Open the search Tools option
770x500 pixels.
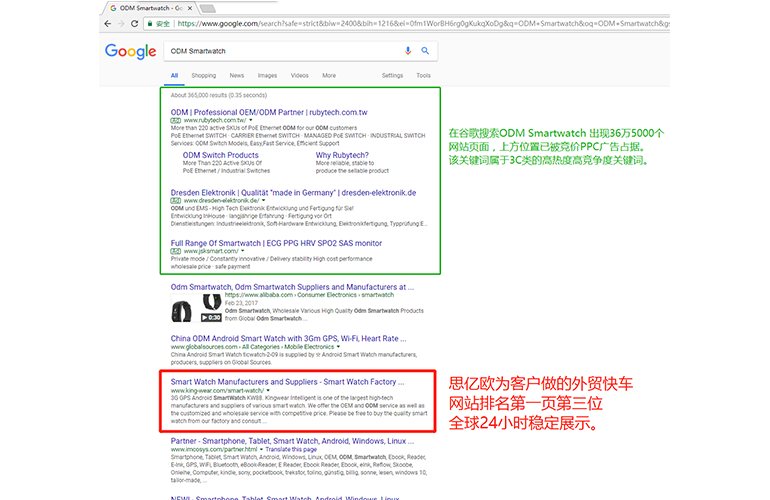423,75
